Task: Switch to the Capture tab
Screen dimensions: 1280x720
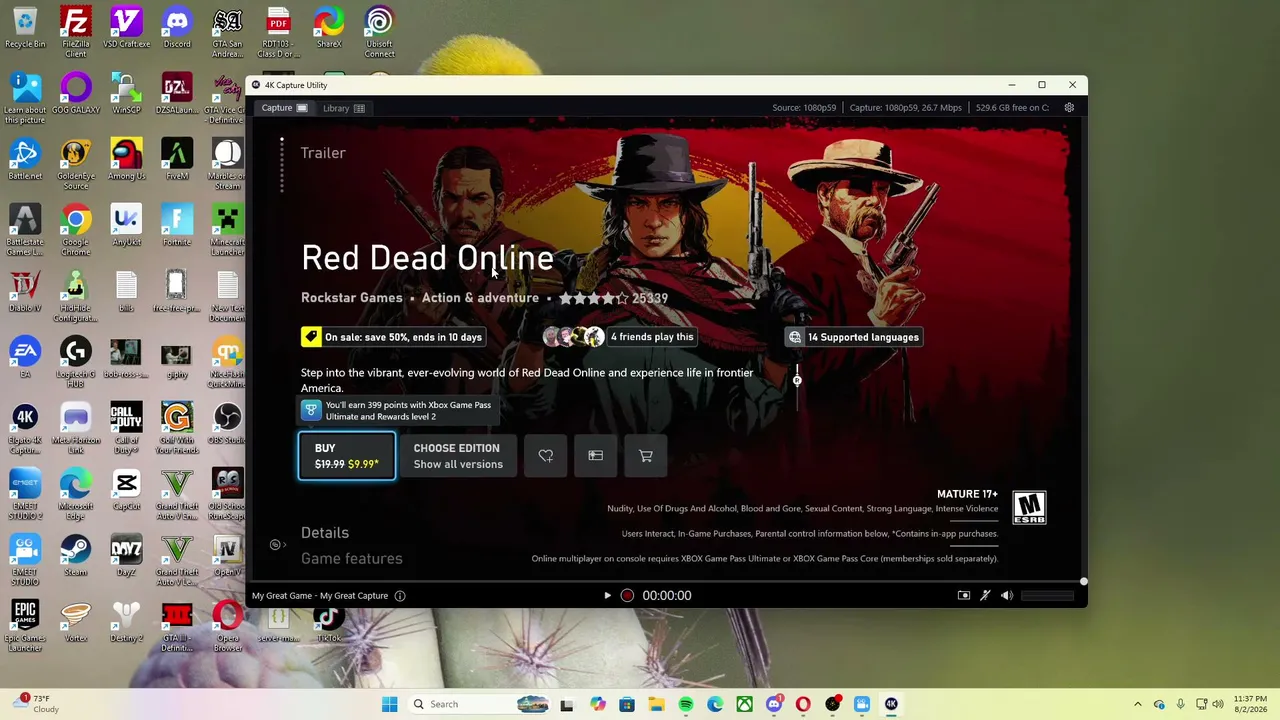Action: [x=285, y=108]
